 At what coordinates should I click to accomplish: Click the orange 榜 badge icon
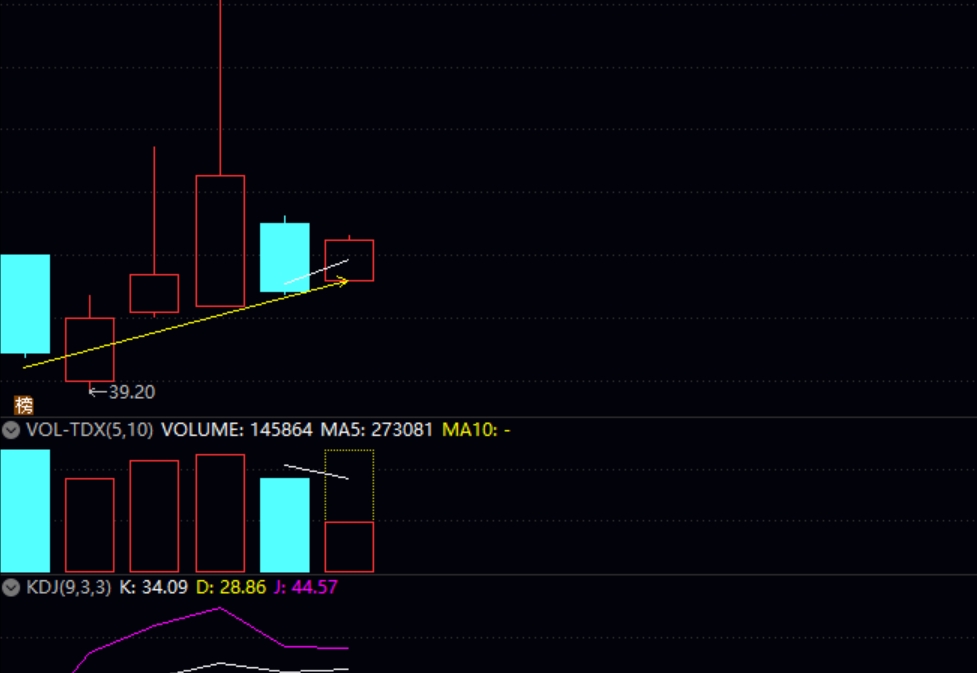click(x=24, y=405)
